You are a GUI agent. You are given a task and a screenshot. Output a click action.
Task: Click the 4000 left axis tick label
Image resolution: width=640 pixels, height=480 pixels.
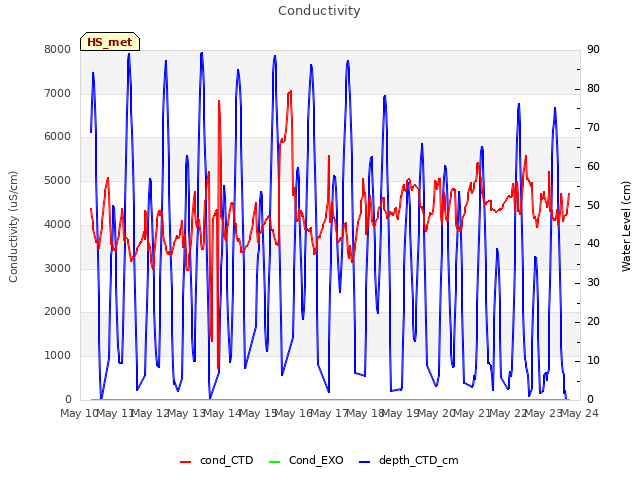[58, 224]
